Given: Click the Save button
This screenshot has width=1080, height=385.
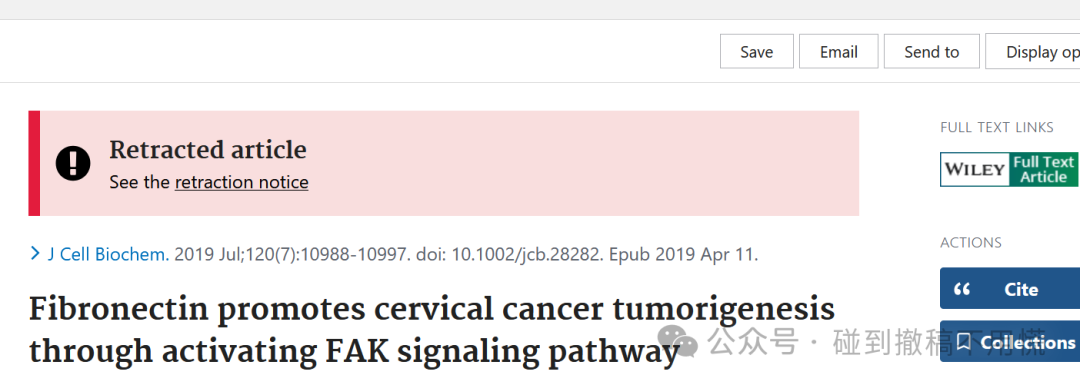Looking at the screenshot, I should point(756,52).
